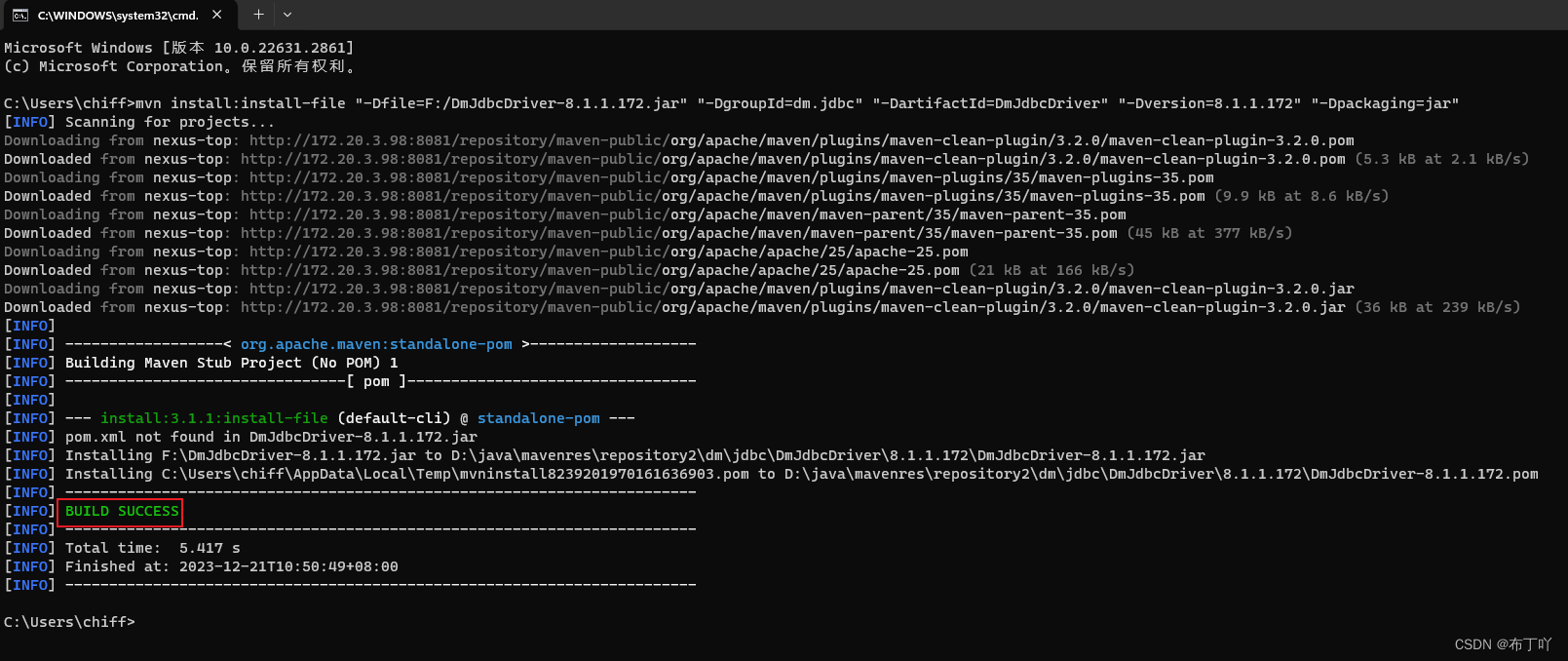This screenshot has height=661, width=1568.
Task: Open a new terminal tab with plus button
Action: pyautogui.click(x=258, y=15)
